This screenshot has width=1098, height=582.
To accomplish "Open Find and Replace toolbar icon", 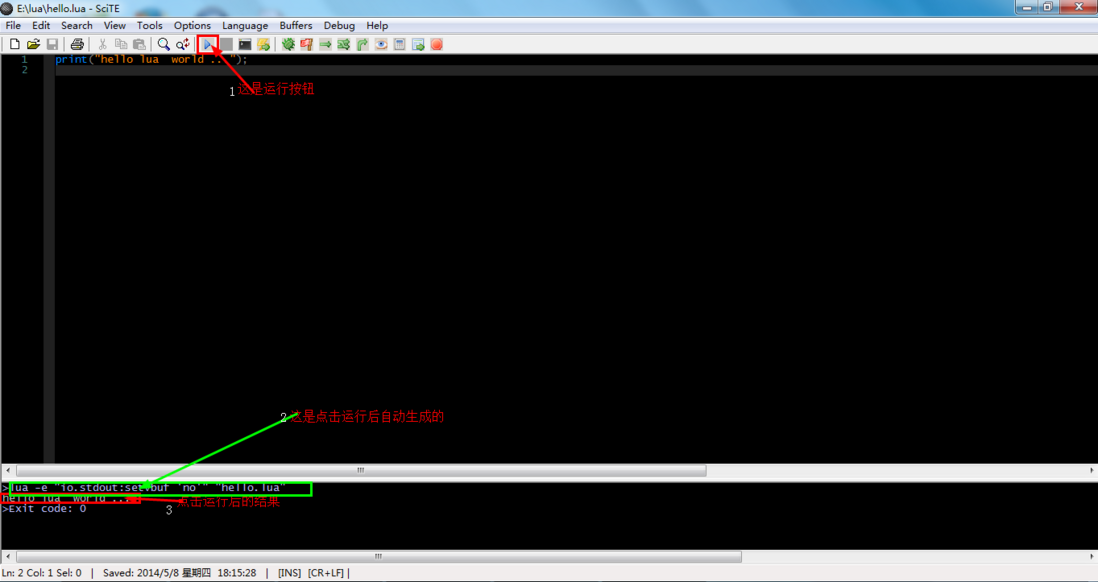I will click(x=183, y=44).
